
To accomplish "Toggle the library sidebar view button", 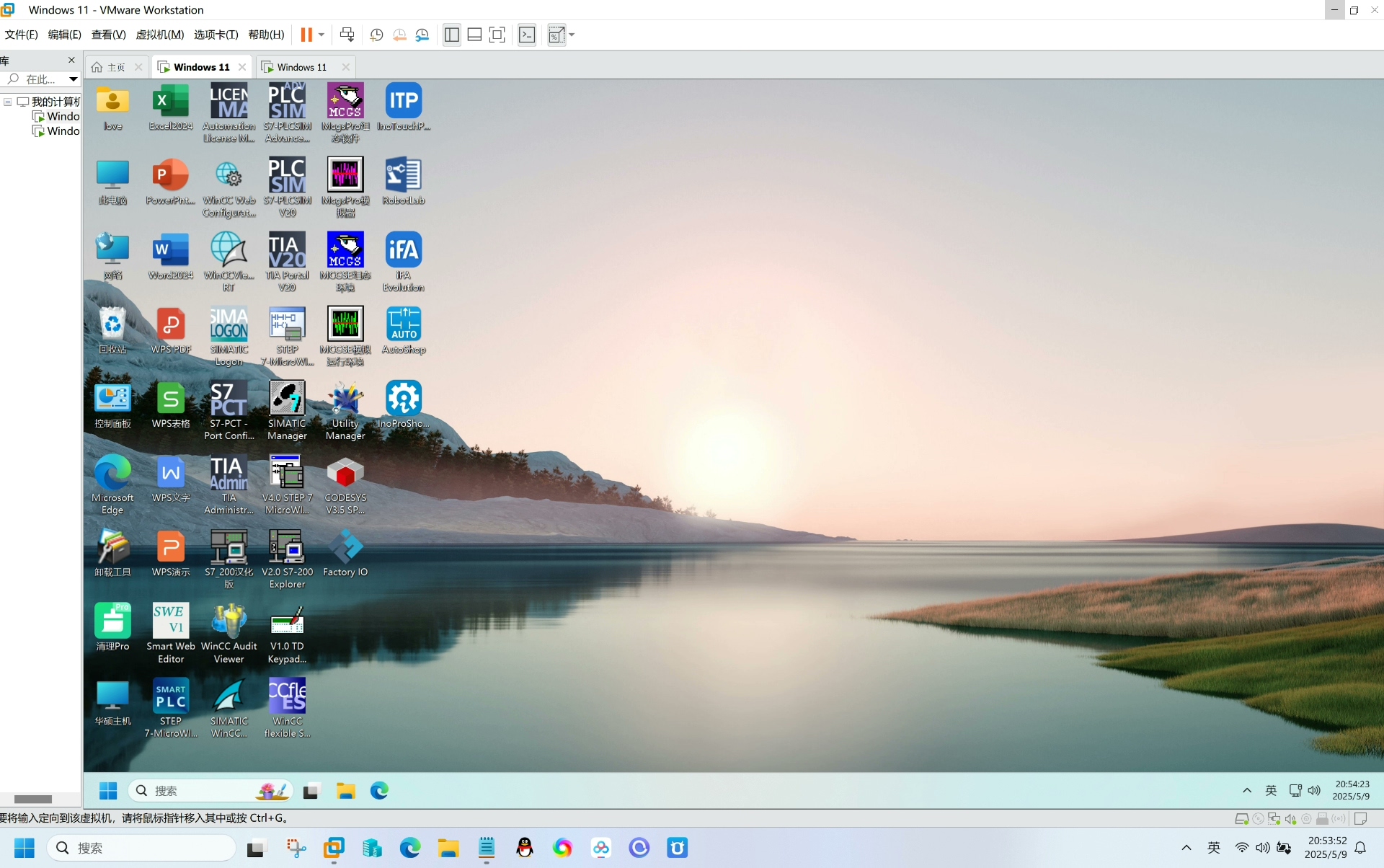I will tap(452, 35).
